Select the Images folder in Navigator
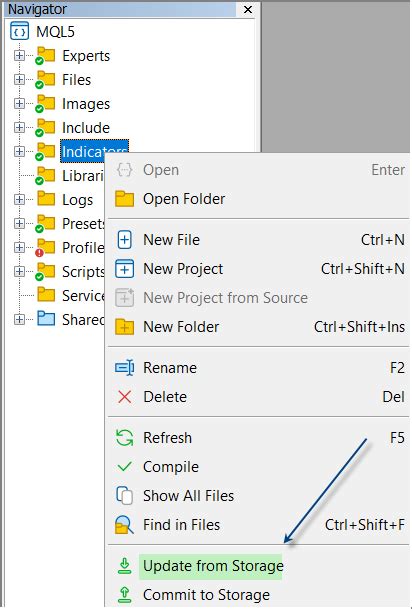The image size is (412, 609). [86, 104]
